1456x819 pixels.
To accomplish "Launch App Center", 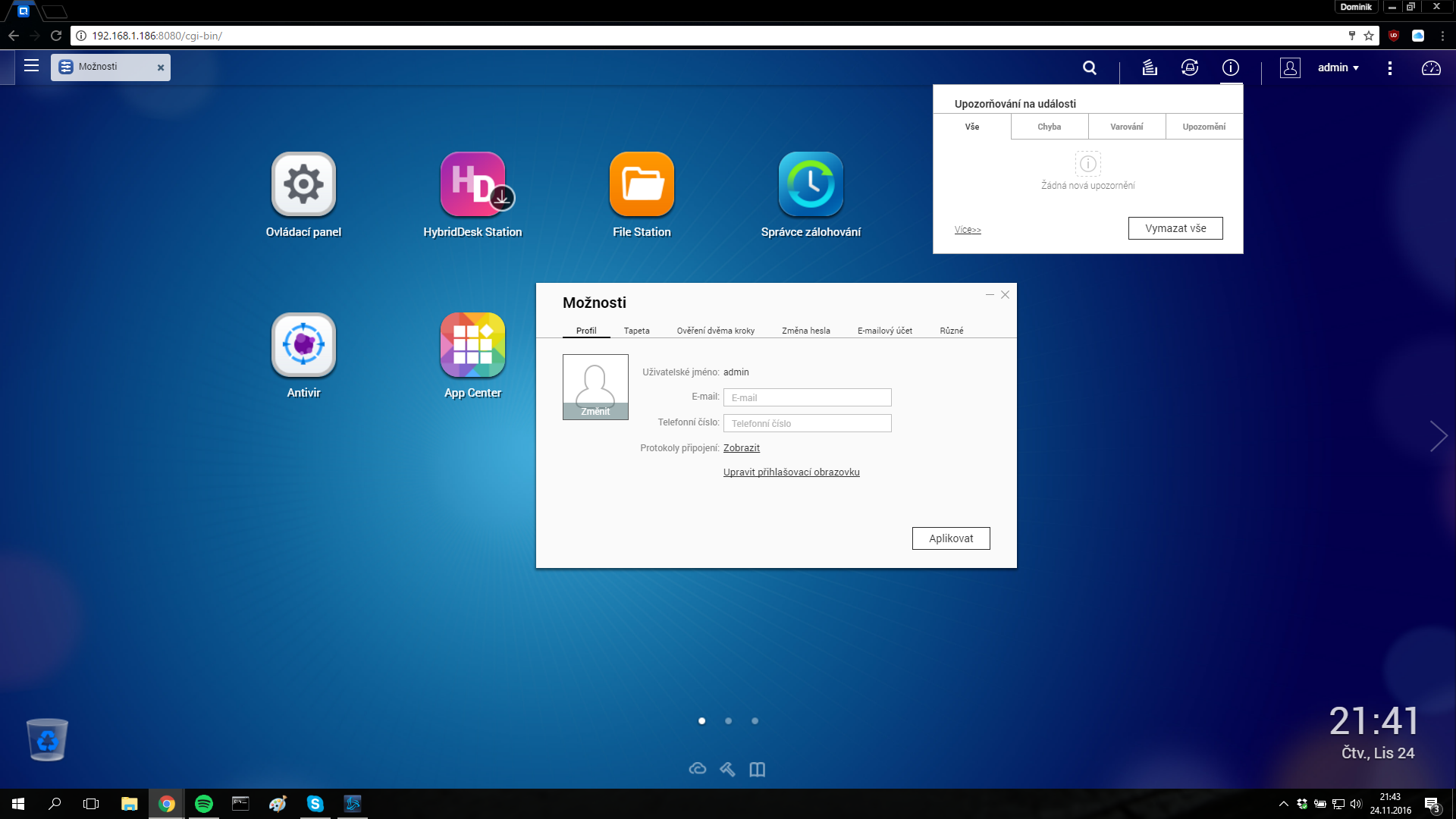I will (x=472, y=345).
